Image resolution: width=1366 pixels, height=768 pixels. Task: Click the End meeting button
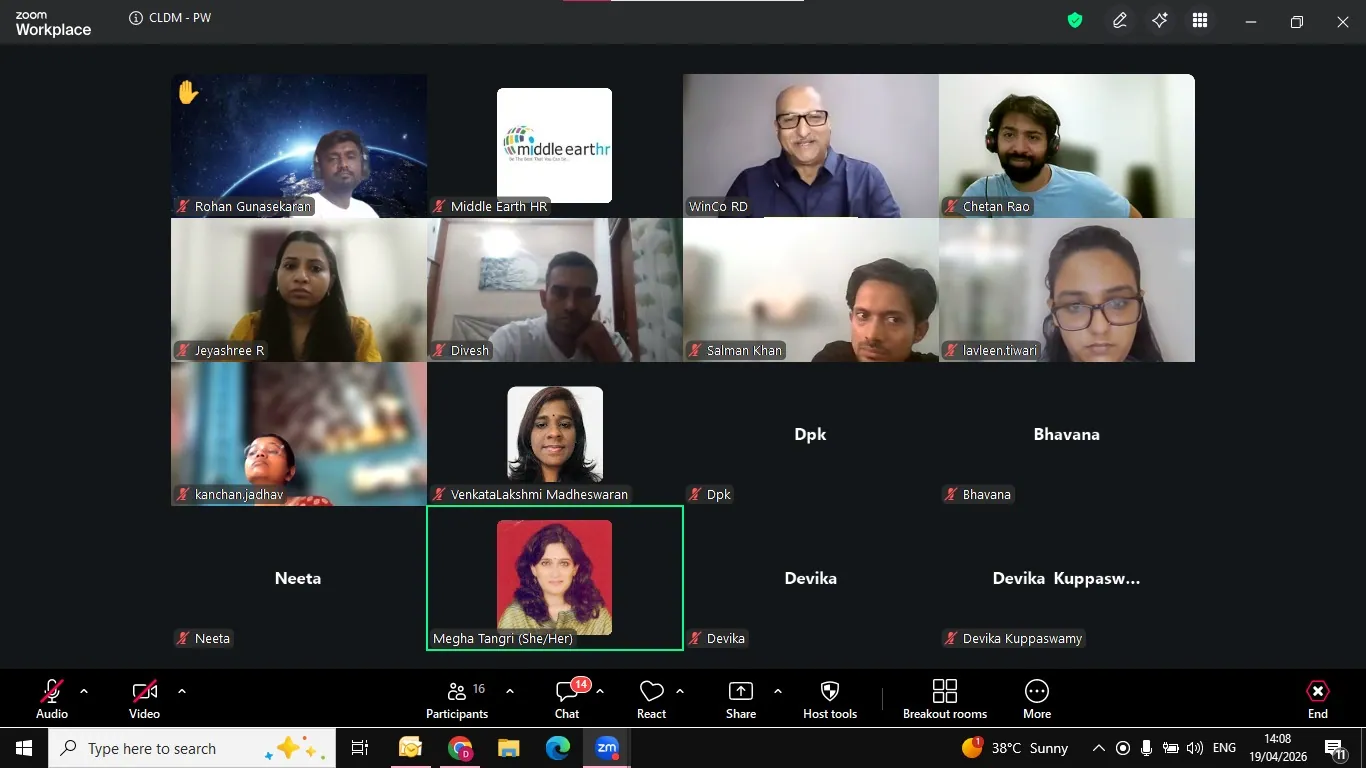[1318, 699]
